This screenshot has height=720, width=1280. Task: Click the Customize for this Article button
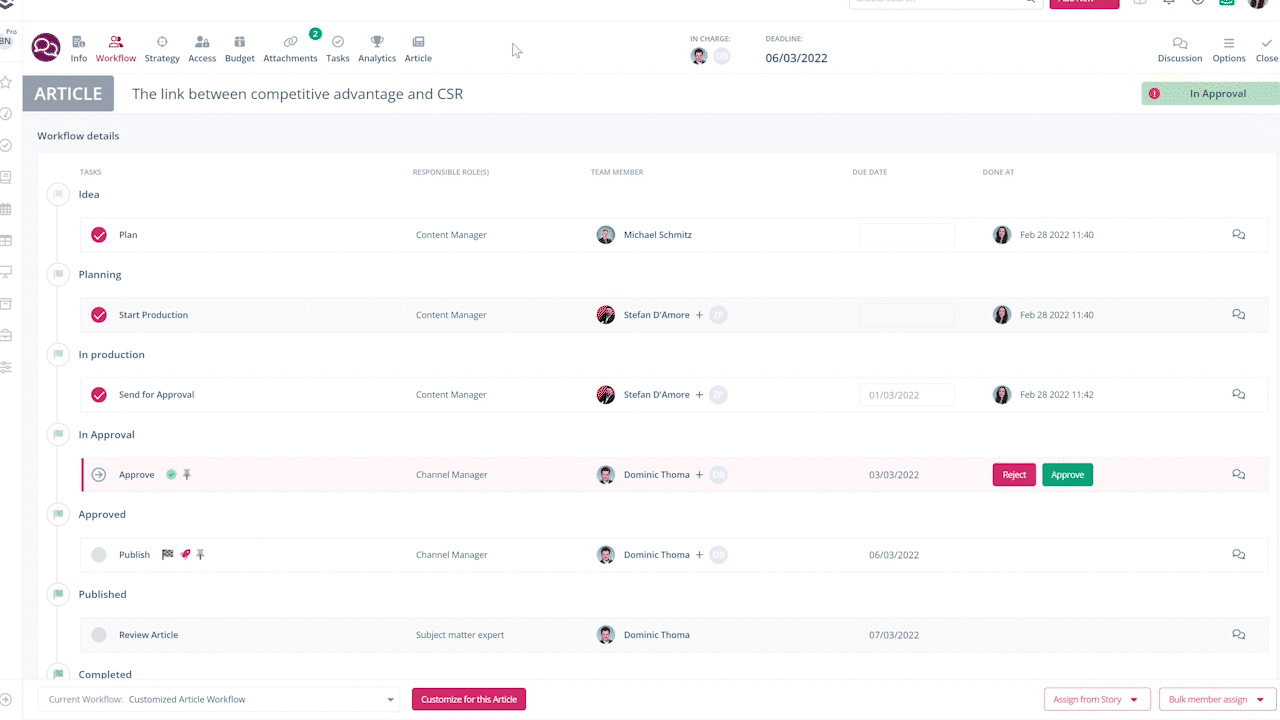click(x=468, y=699)
